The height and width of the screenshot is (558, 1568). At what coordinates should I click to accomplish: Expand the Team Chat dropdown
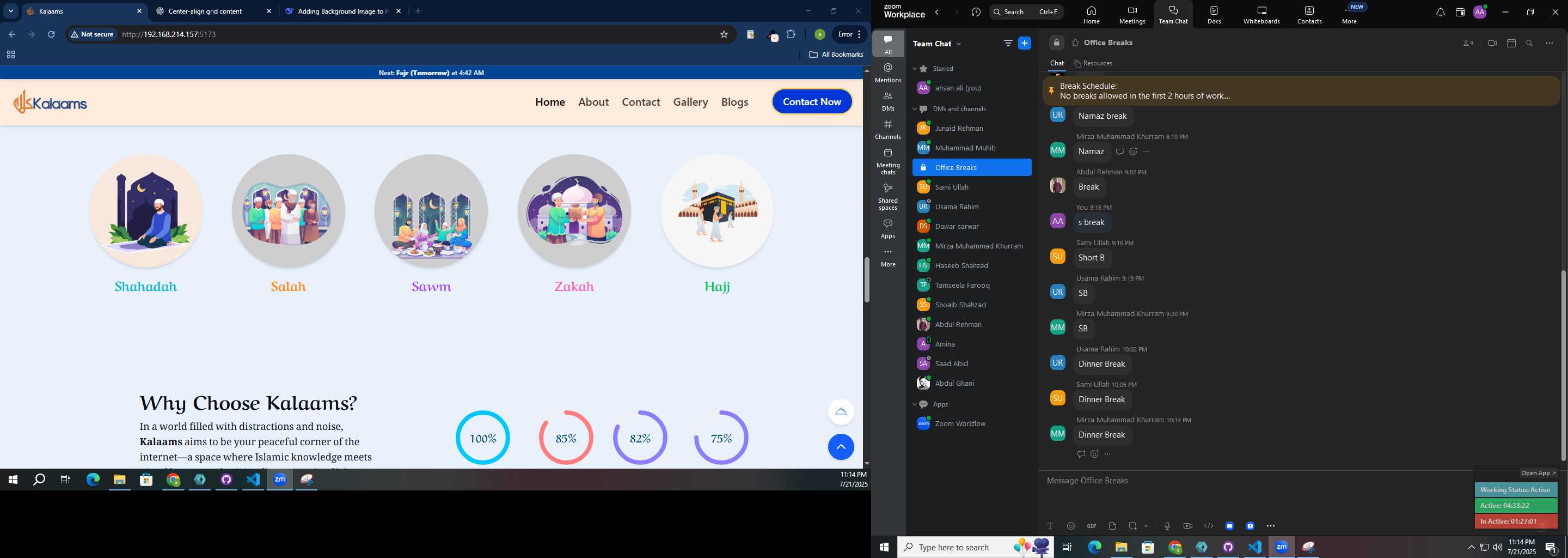[x=959, y=44]
